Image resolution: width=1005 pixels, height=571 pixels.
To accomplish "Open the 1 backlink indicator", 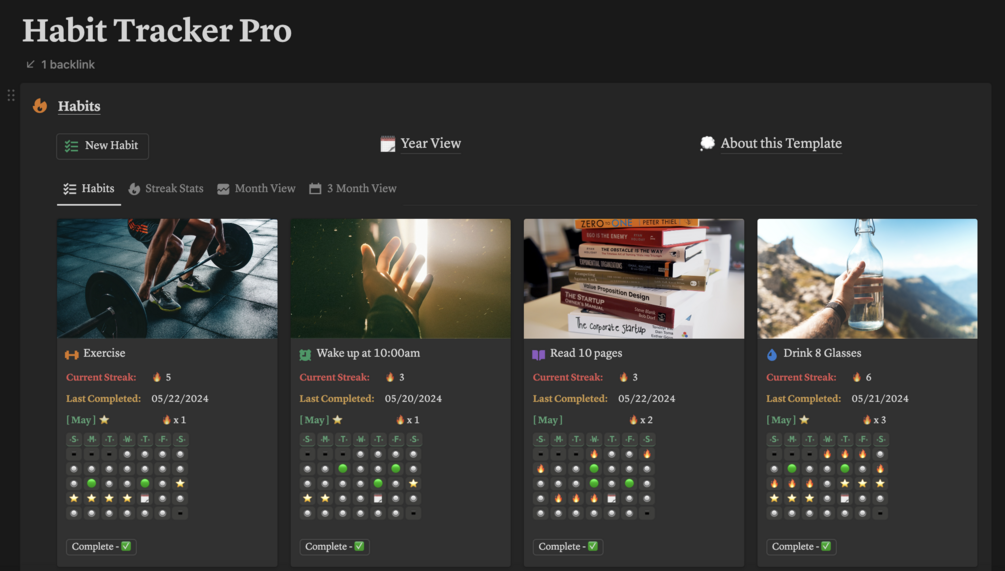I will 67,64.
